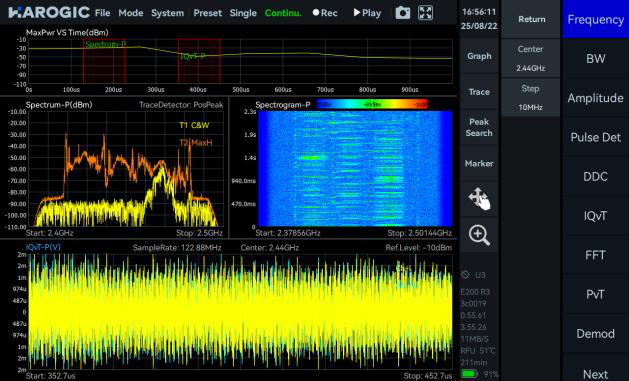Image resolution: width=629 pixels, height=381 pixels.
Task: Click the Center: 2.44GHz readout in IQvT
Action: (x=270, y=247)
